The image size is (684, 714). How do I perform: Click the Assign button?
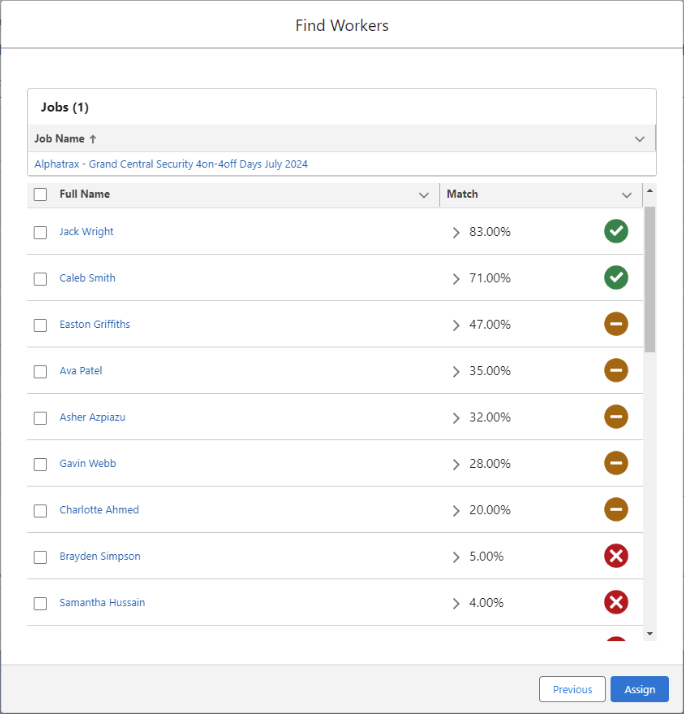(x=640, y=689)
